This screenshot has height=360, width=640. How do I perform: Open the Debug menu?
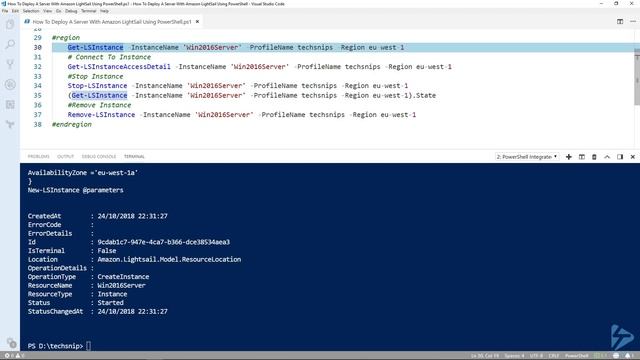tap(71, 11)
